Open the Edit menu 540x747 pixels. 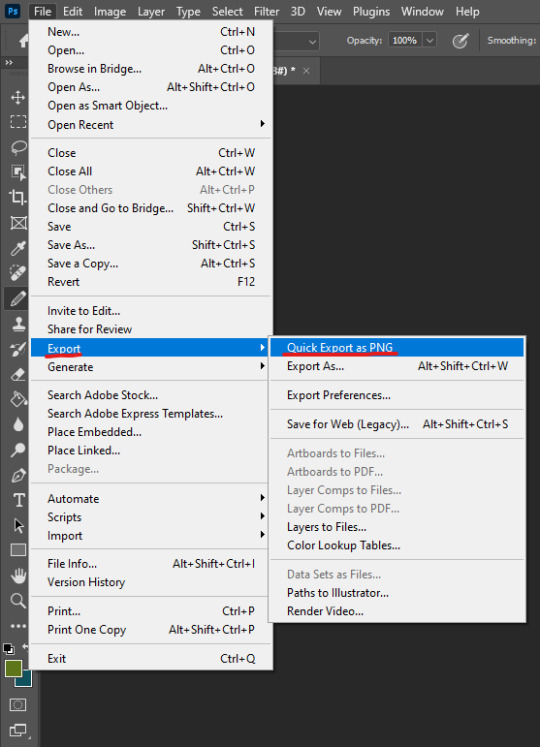coord(72,11)
